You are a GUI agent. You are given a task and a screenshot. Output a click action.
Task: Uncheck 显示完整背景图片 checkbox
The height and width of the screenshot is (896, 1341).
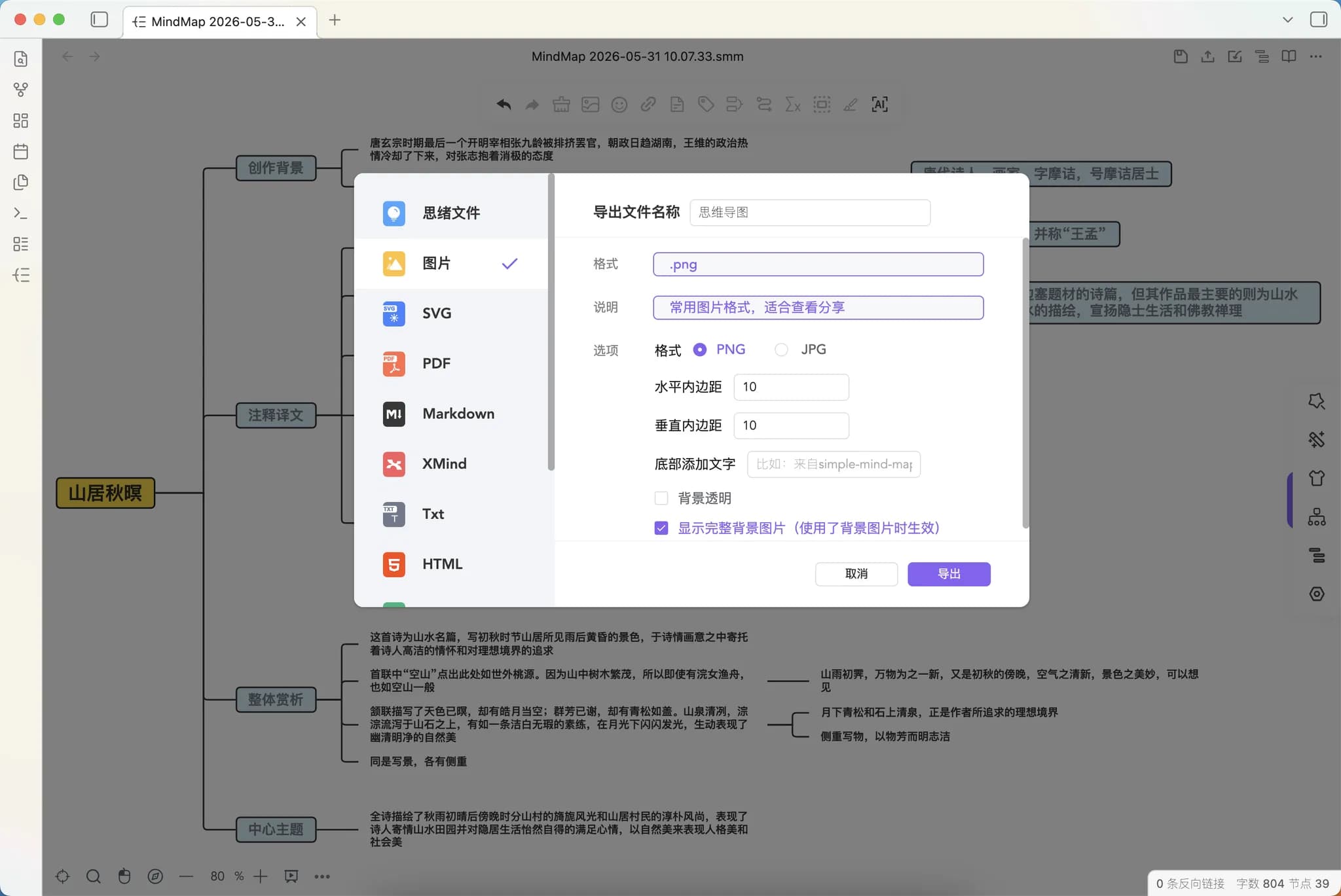[x=661, y=528]
